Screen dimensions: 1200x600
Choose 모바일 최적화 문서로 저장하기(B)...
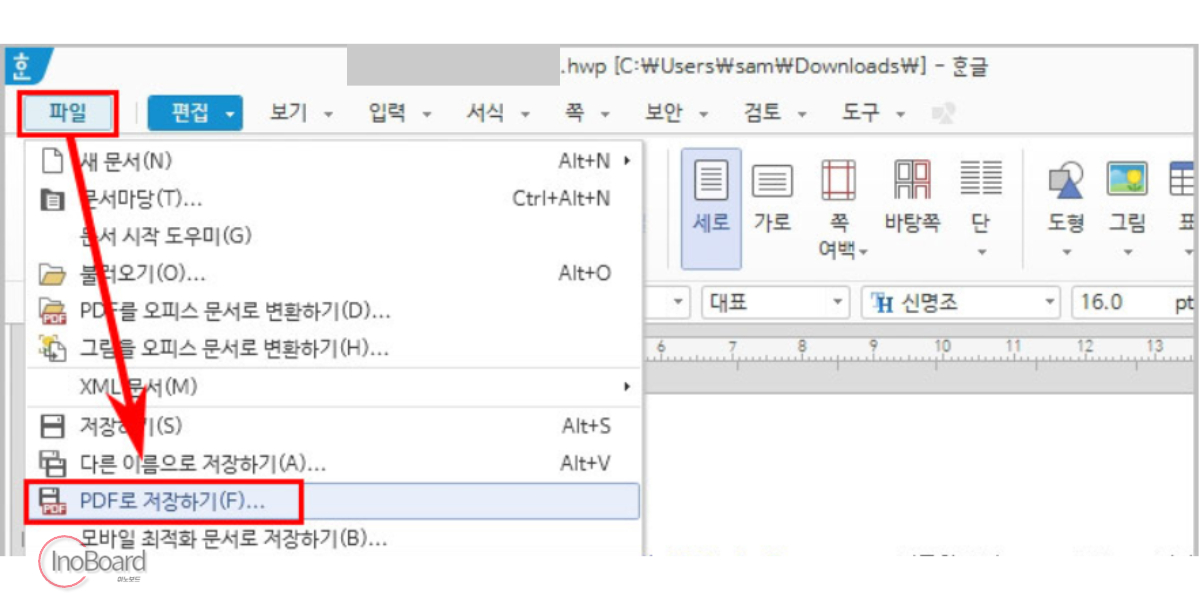tap(333, 539)
